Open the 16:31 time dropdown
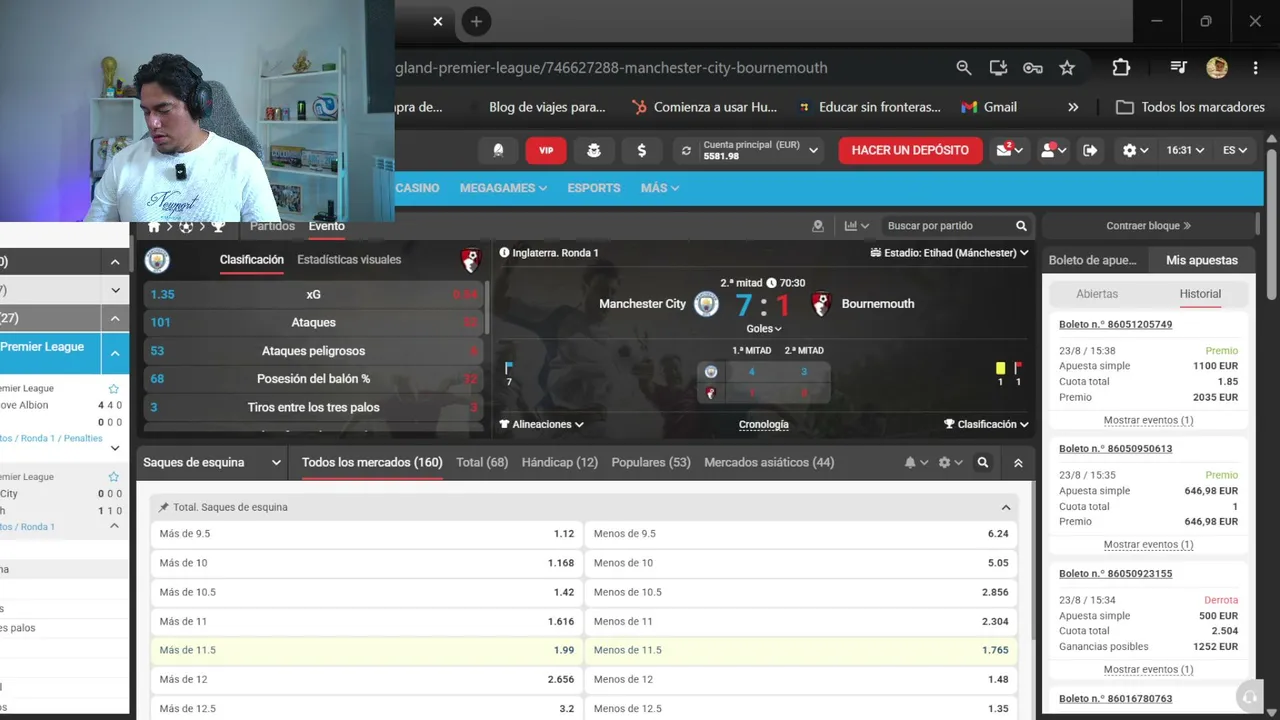 pyautogui.click(x=1185, y=150)
